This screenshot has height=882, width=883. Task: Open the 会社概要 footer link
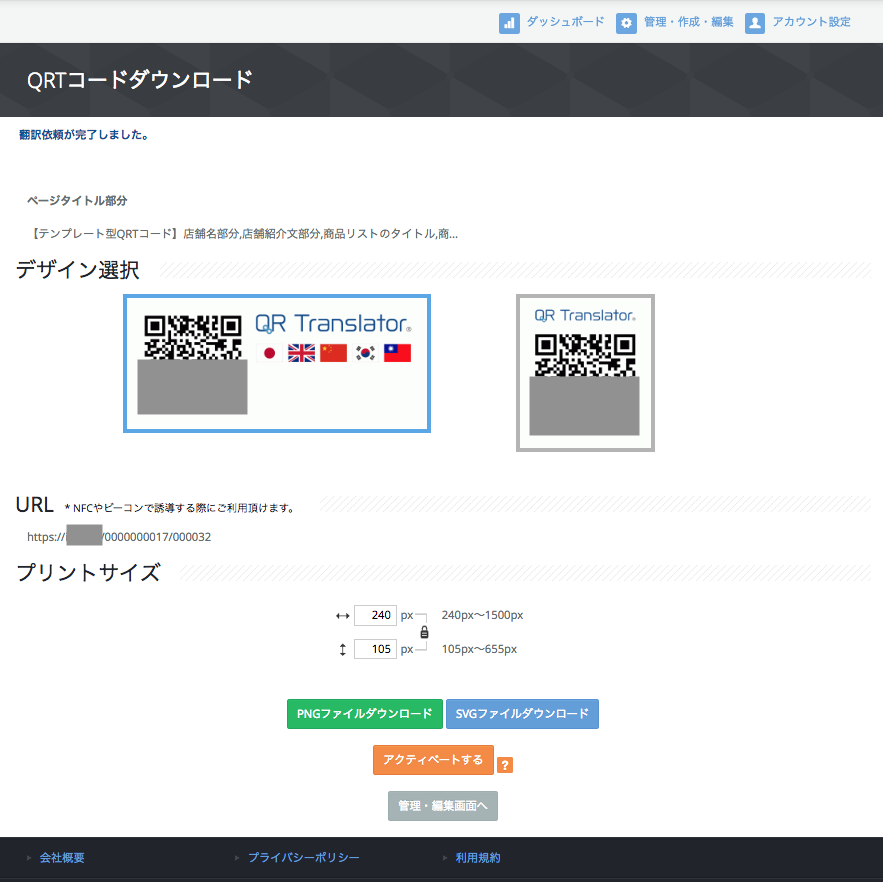pyautogui.click(x=62, y=858)
